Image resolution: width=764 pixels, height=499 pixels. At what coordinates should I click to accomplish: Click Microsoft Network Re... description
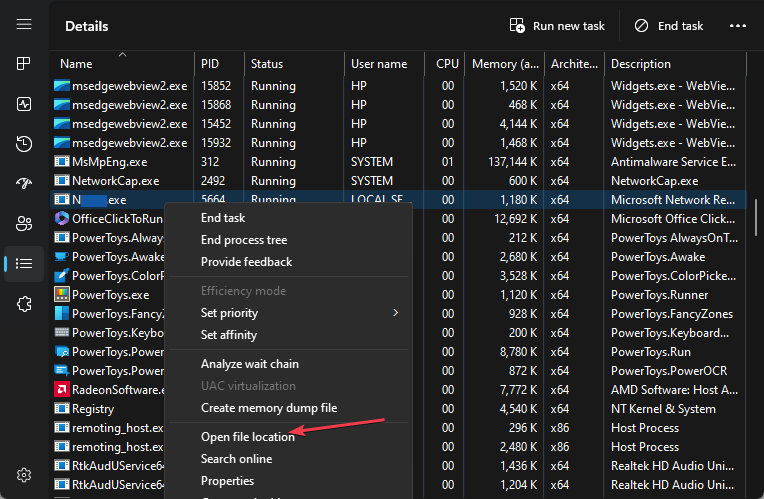[x=672, y=200]
